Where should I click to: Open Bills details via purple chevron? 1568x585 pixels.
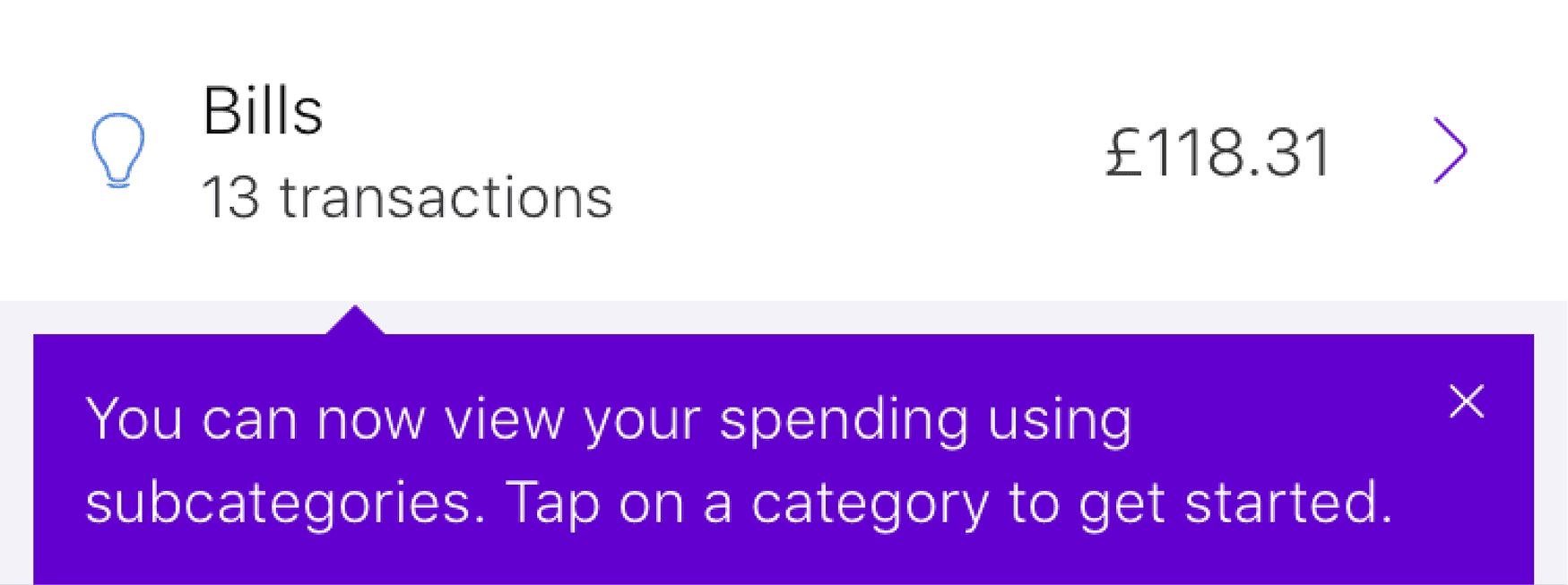[x=1450, y=151]
